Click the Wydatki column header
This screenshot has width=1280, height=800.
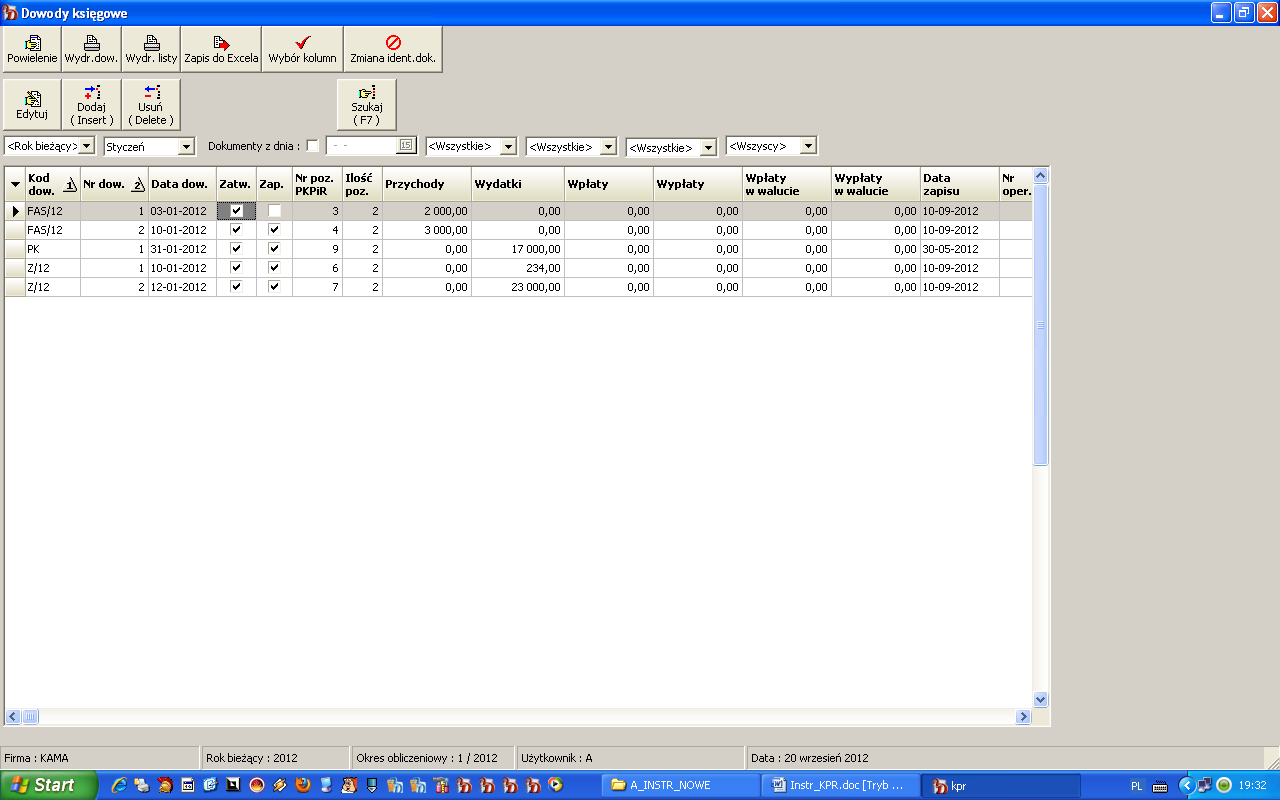pyautogui.click(x=518, y=184)
